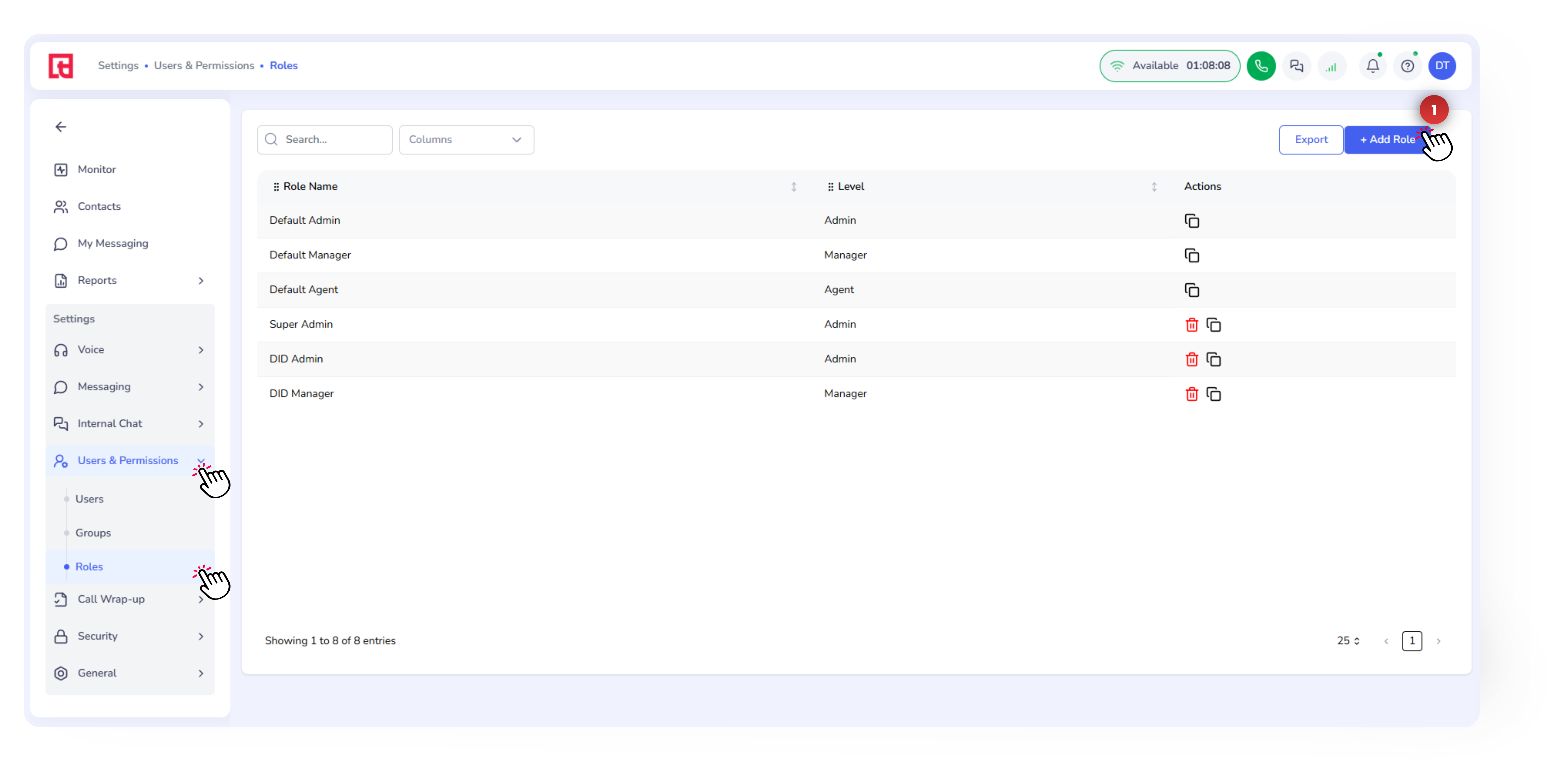Open the Columns dropdown
1568x781 pixels.
point(466,140)
